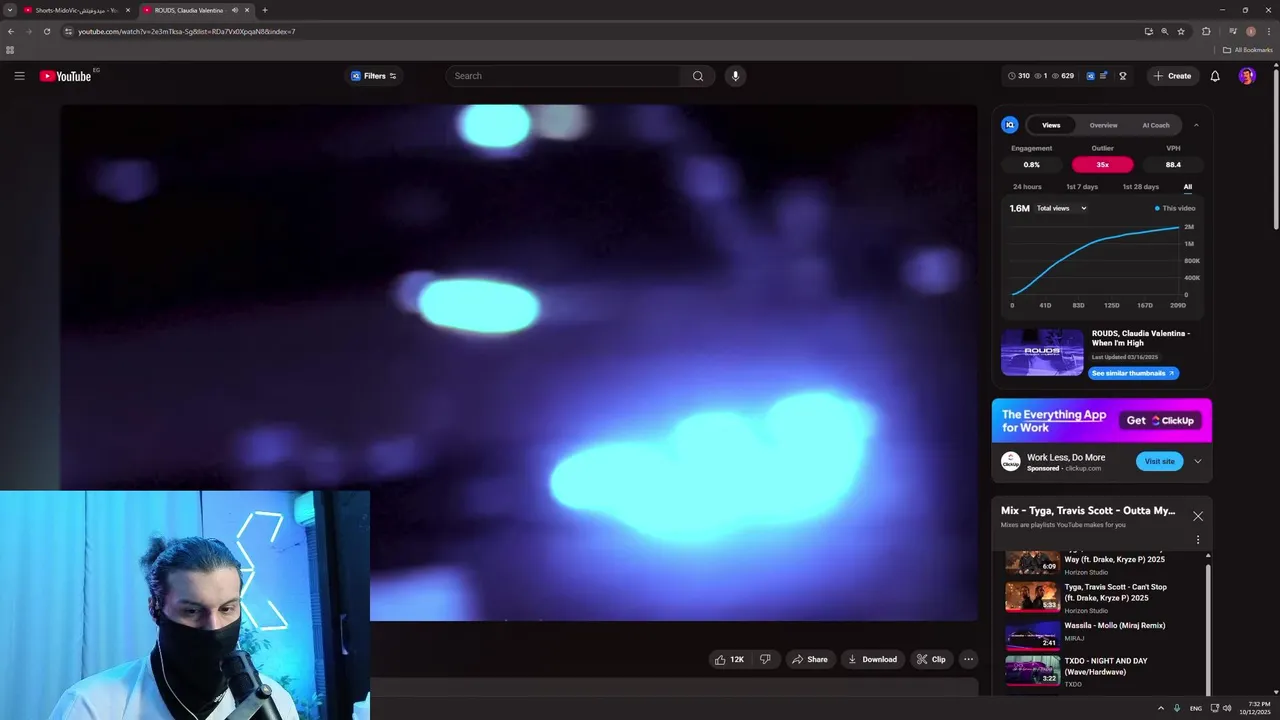Click See similar thumbnails button

(1133, 373)
